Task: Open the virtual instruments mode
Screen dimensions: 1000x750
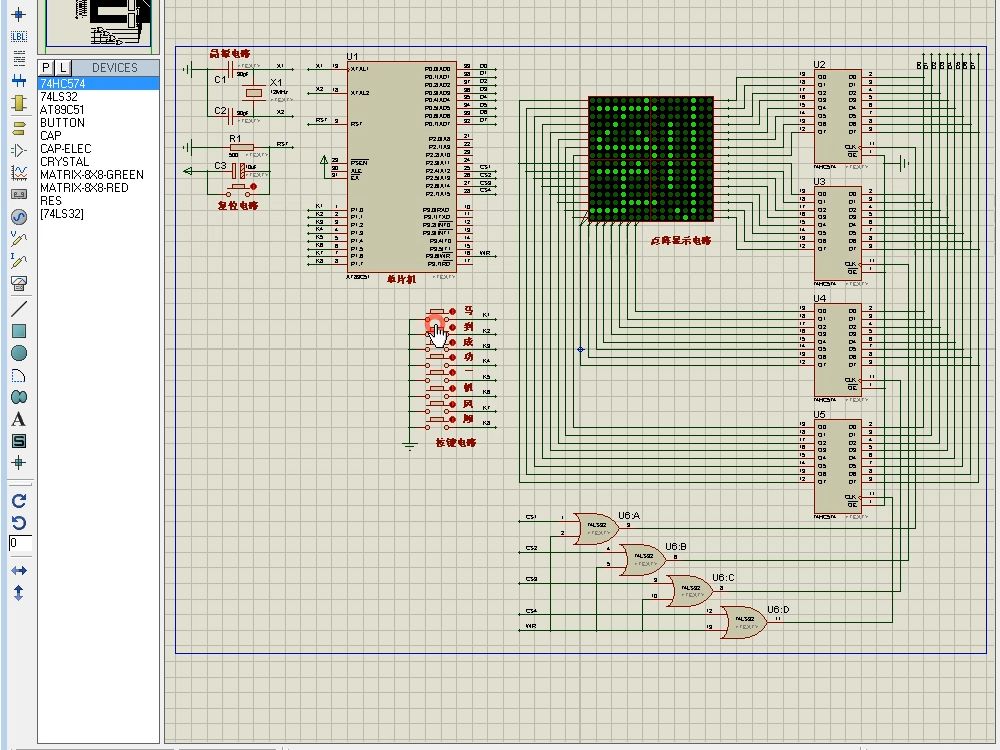Action: coord(18,283)
